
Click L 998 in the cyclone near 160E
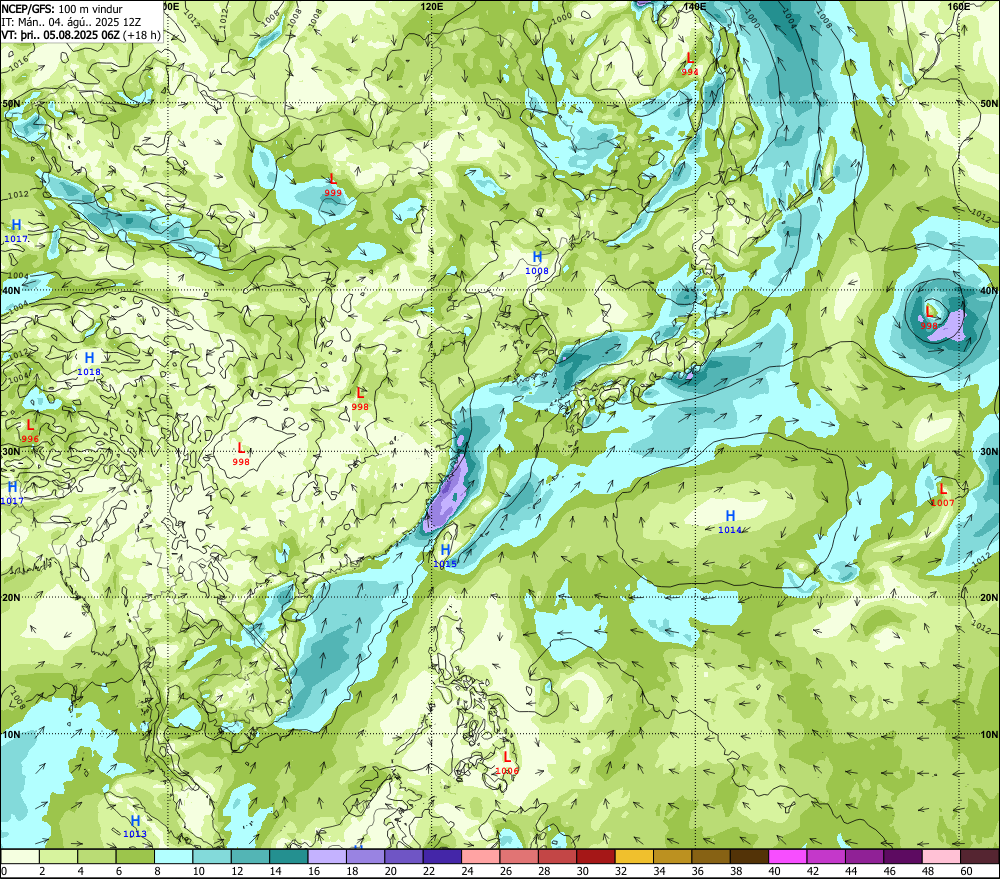point(929,318)
